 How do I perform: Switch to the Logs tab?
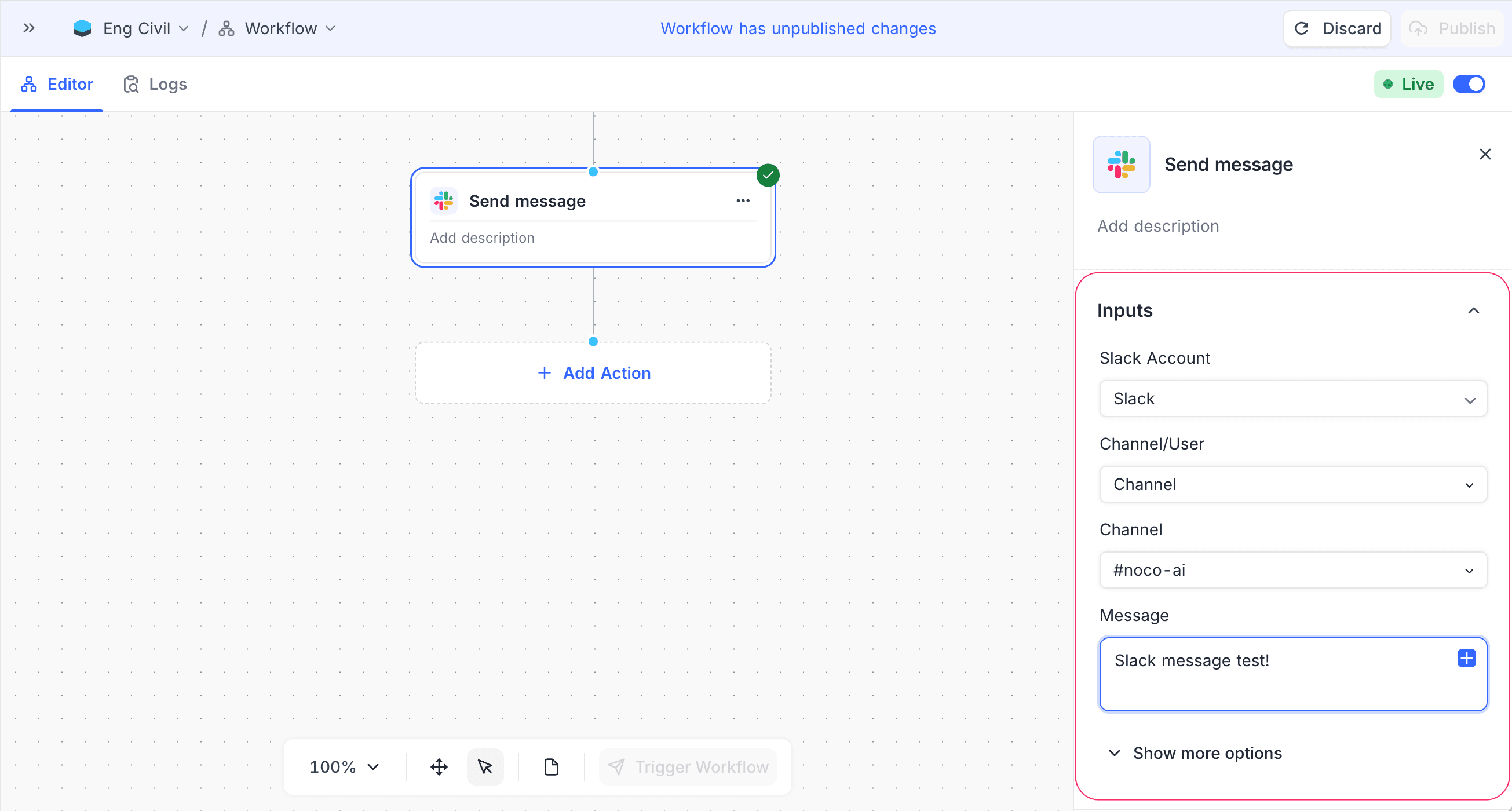[155, 84]
